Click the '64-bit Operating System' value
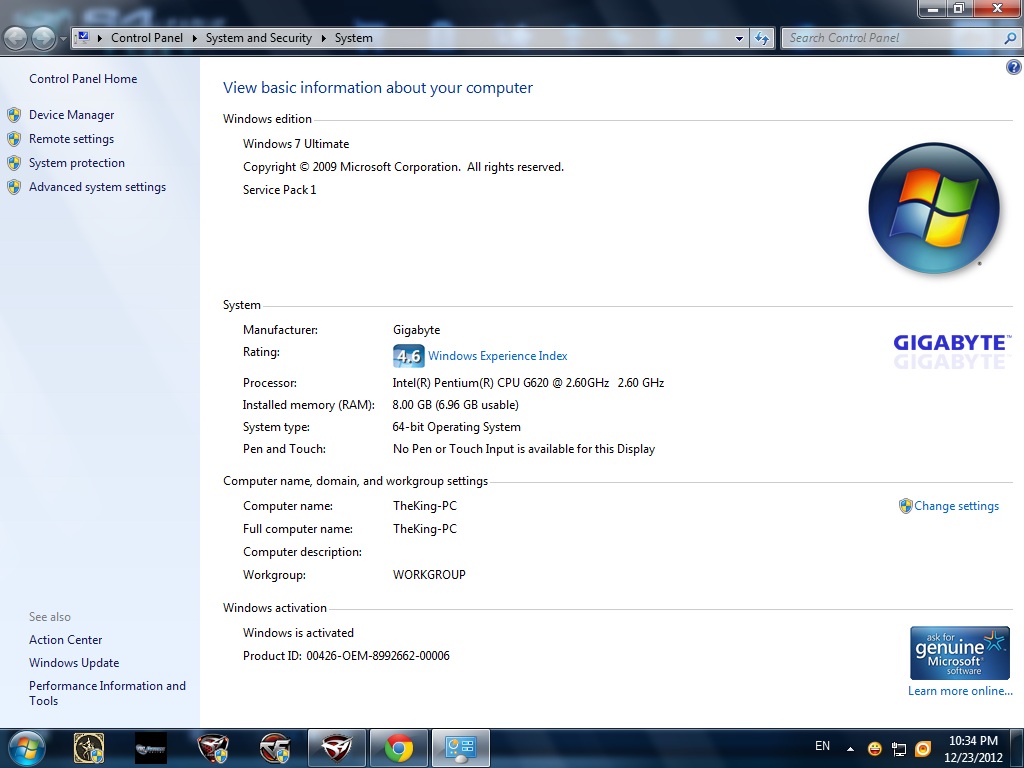1024x768 pixels. (x=456, y=427)
